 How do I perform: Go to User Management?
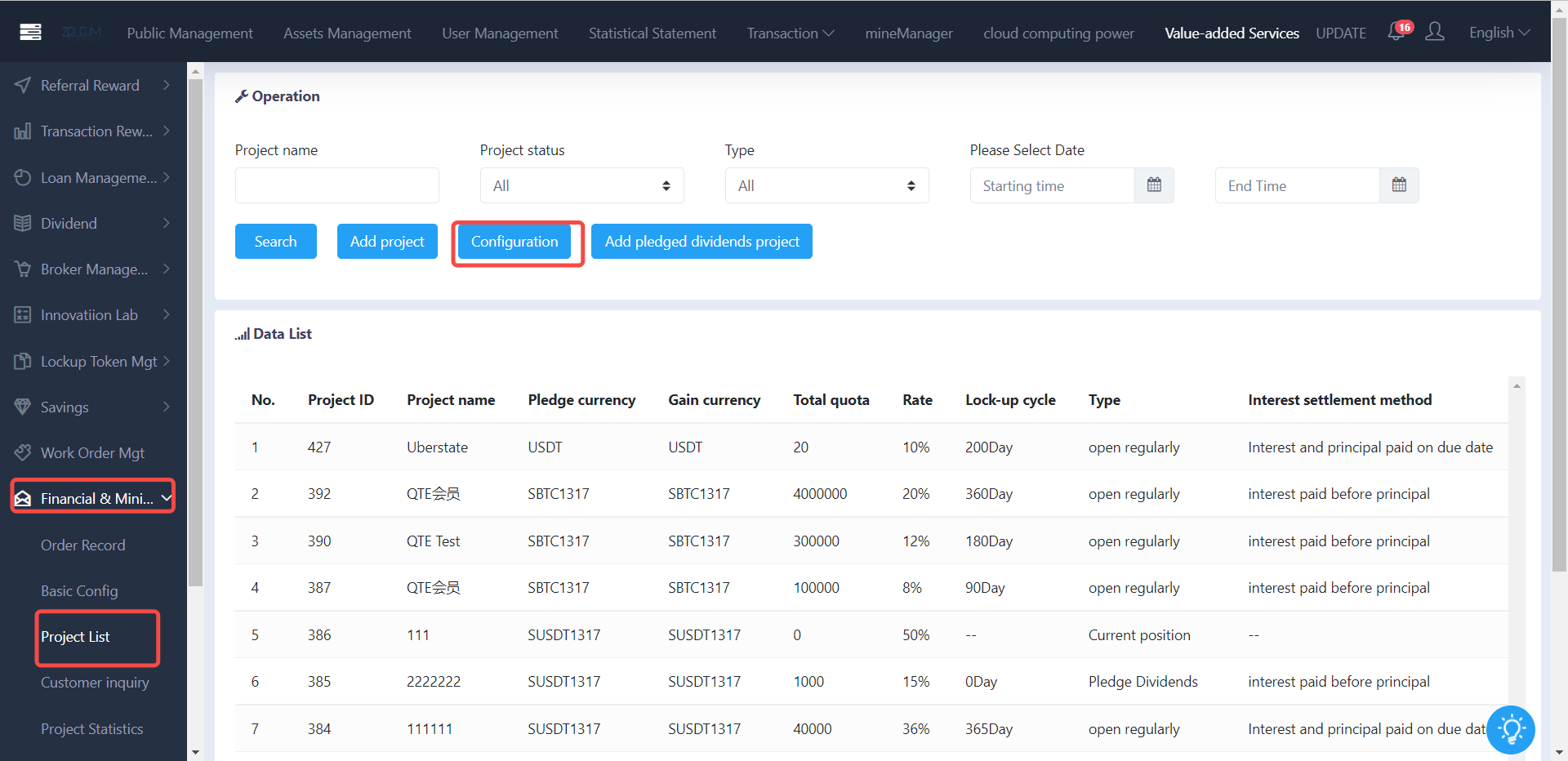pos(500,33)
